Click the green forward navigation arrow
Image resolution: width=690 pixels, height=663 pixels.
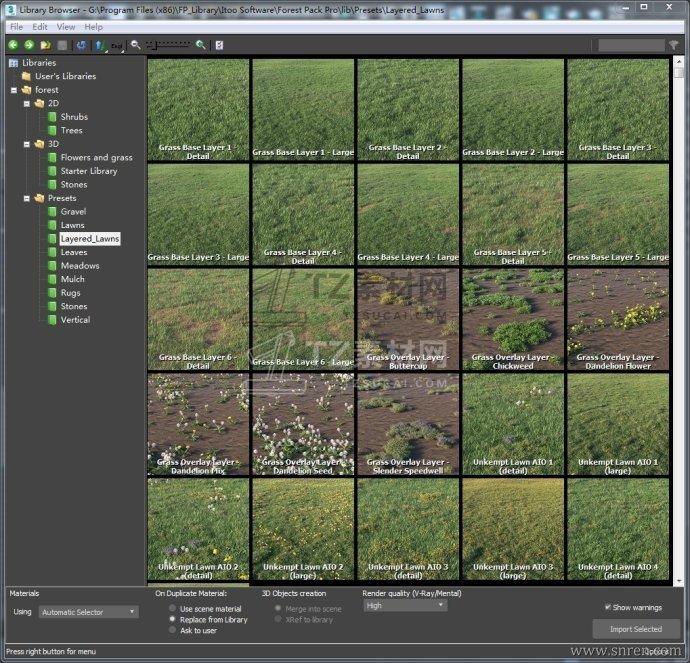click(29, 45)
